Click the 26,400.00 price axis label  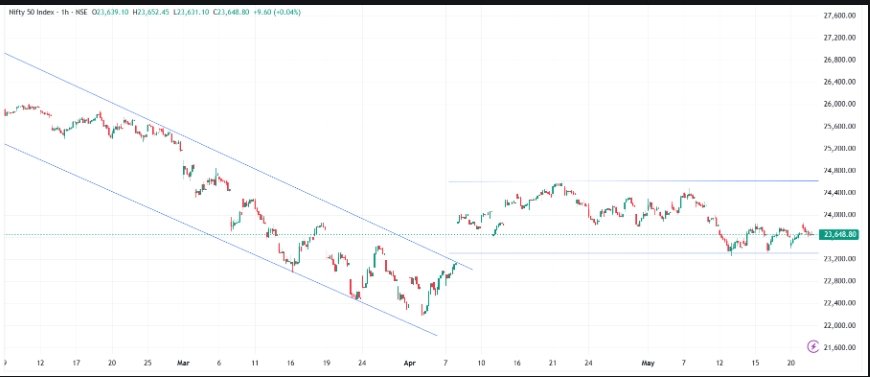[838, 82]
